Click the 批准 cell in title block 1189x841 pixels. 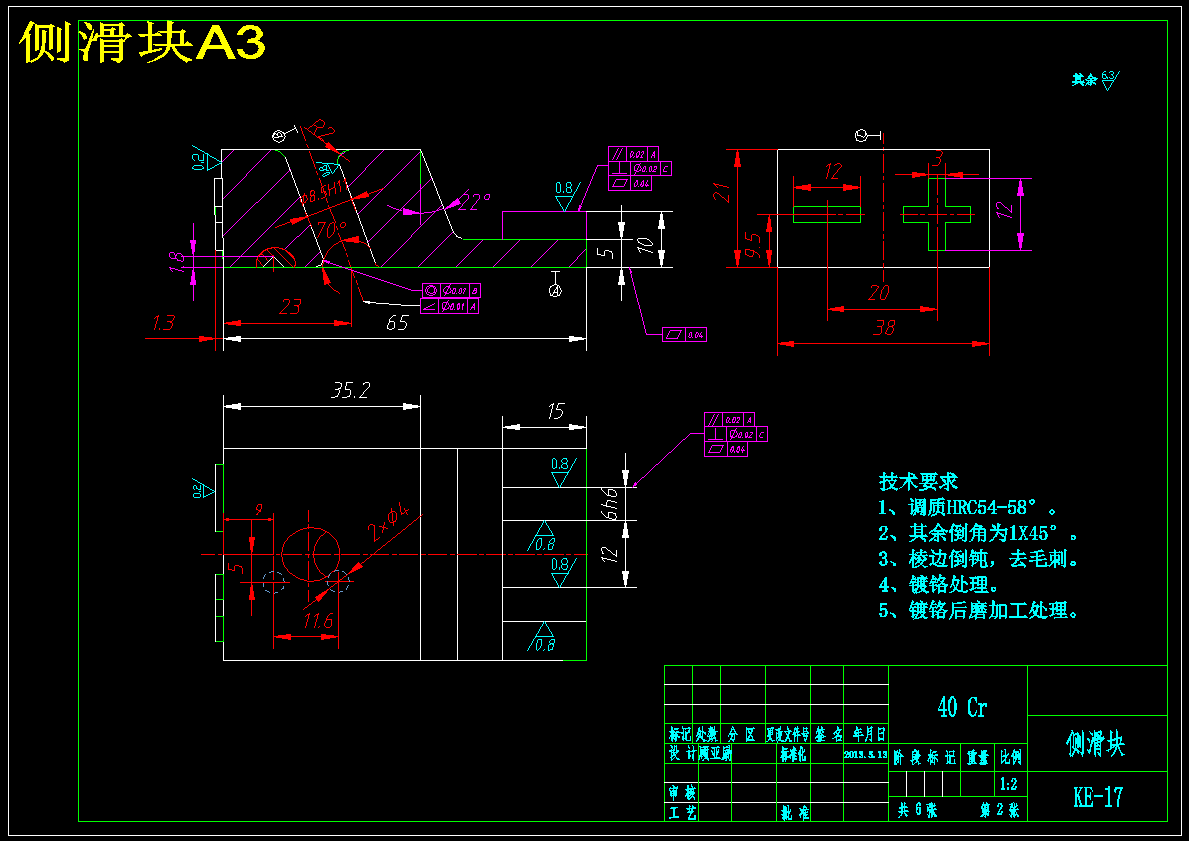[794, 813]
